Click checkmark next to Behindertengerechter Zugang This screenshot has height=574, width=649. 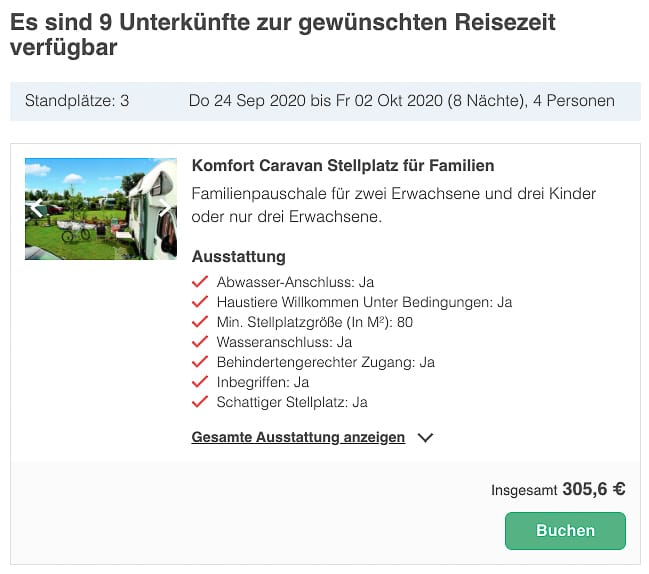(x=200, y=362)
